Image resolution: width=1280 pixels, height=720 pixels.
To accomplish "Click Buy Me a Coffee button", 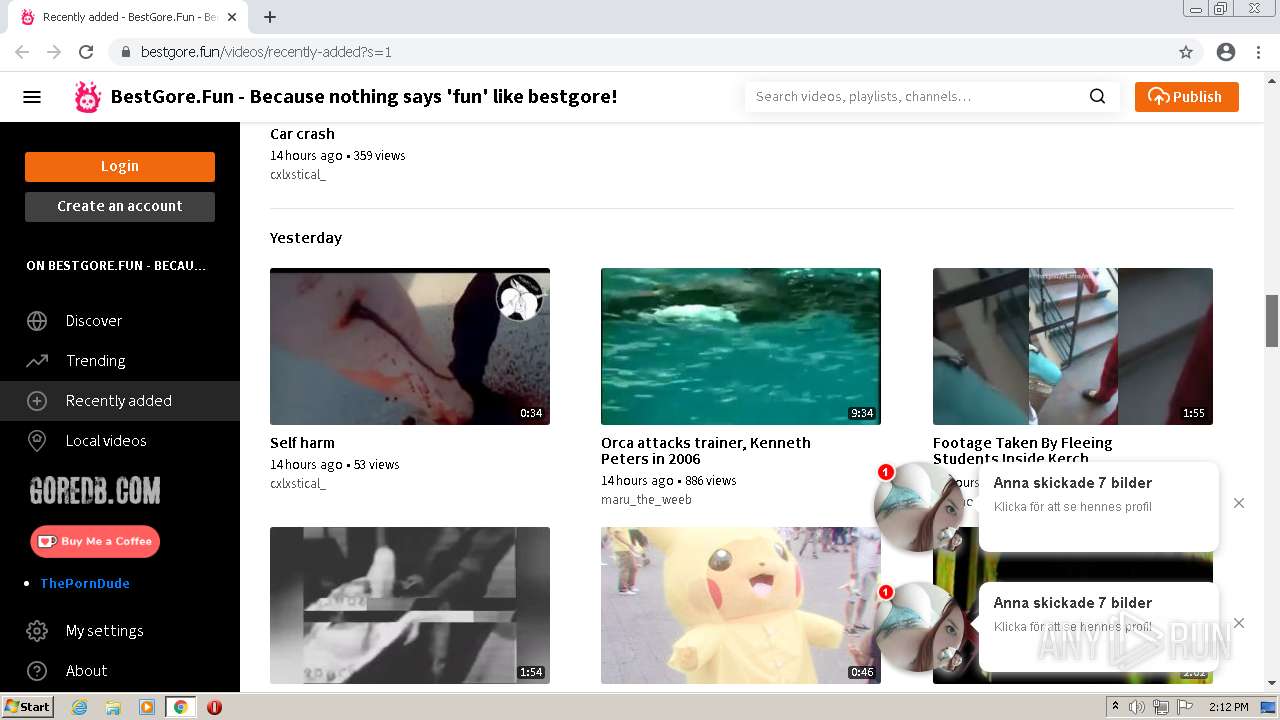I will click(x=95, y=541).
